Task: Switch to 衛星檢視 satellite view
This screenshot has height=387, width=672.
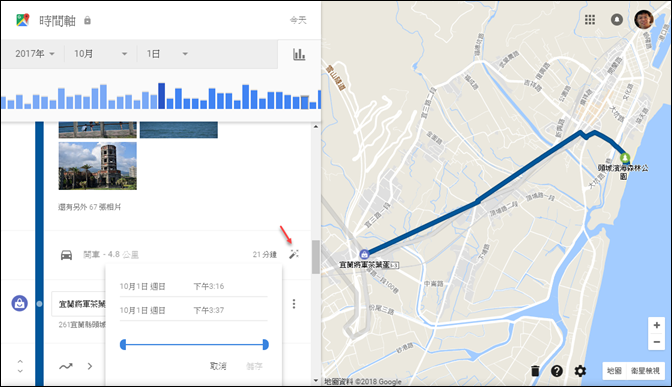Action: coord(645,371)
